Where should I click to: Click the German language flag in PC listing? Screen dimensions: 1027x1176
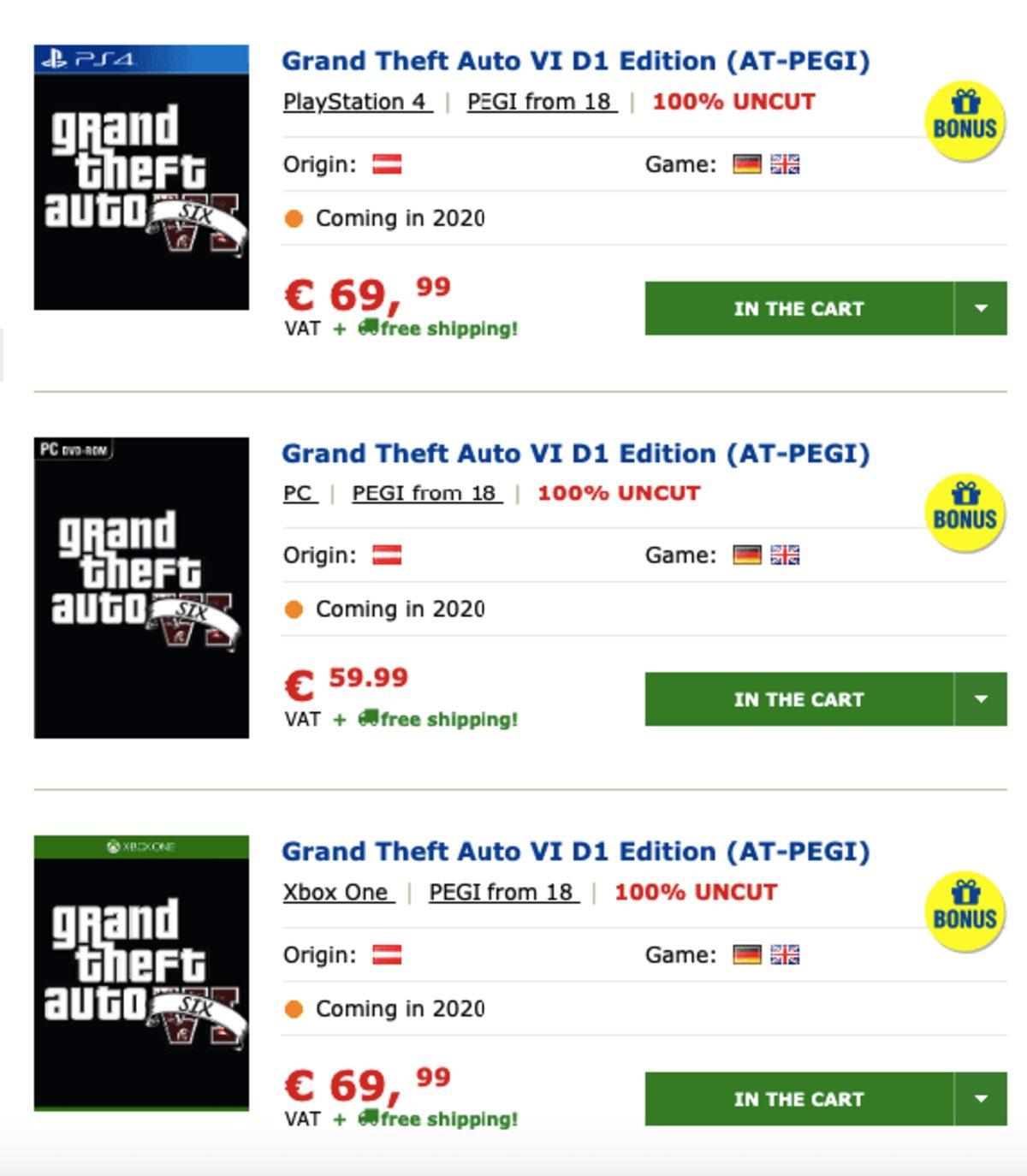click(x=747, y=555)
